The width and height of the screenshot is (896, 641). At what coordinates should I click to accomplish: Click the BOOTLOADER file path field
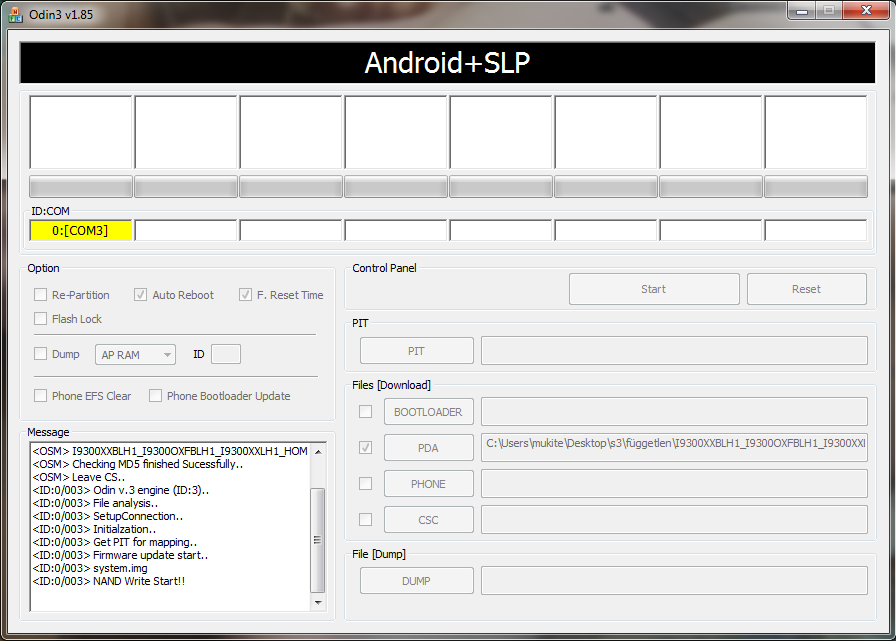(674, 411)
